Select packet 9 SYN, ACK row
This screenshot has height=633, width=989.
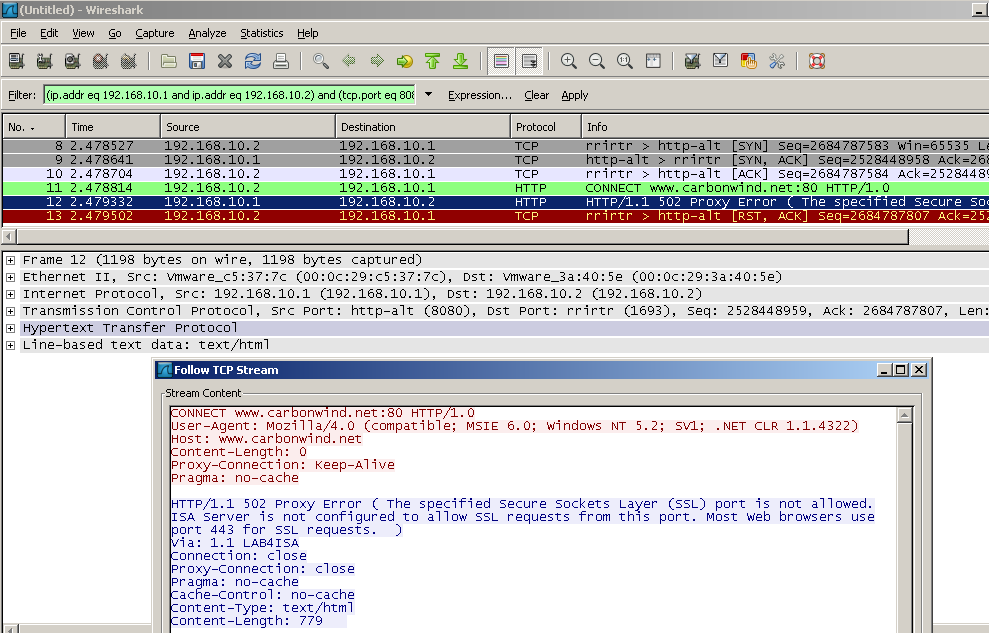(496, 160)
